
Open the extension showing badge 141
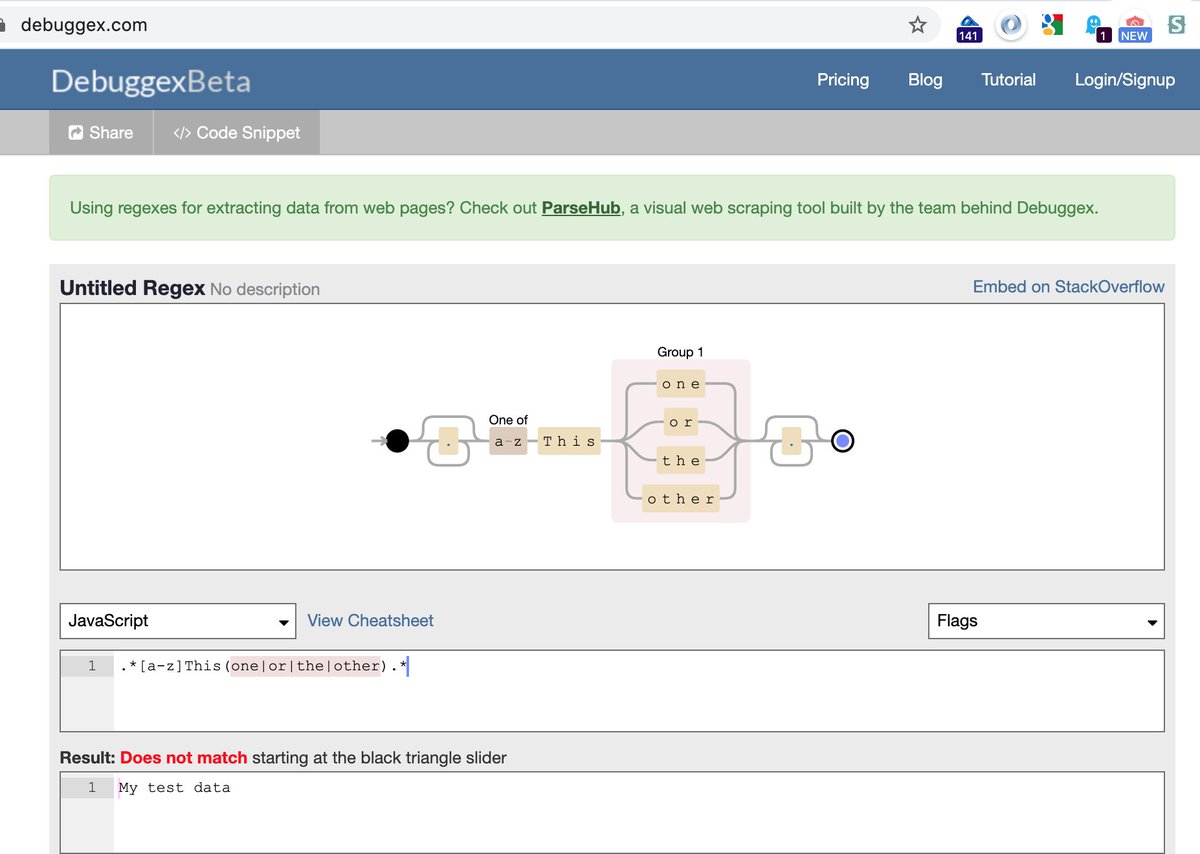pos(968,28)
